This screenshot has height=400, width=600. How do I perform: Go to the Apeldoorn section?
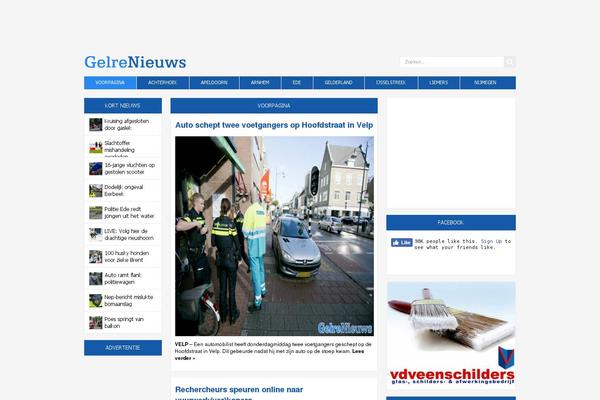(214, 83)
